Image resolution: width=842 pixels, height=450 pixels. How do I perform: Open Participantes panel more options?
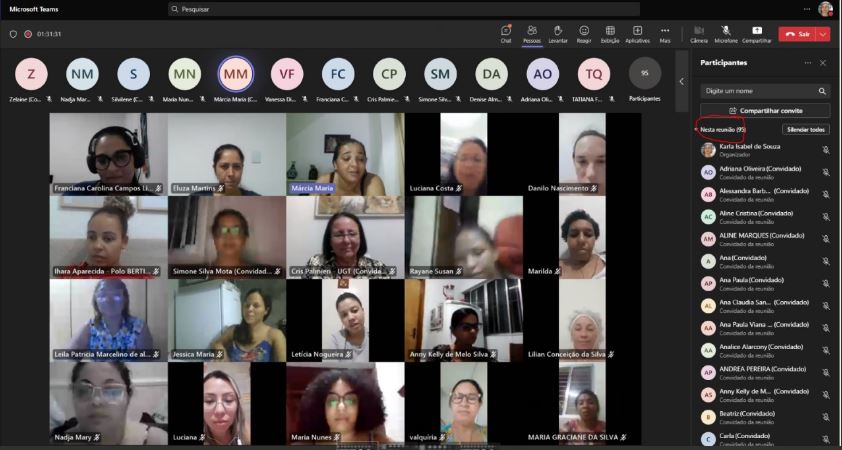808,62
